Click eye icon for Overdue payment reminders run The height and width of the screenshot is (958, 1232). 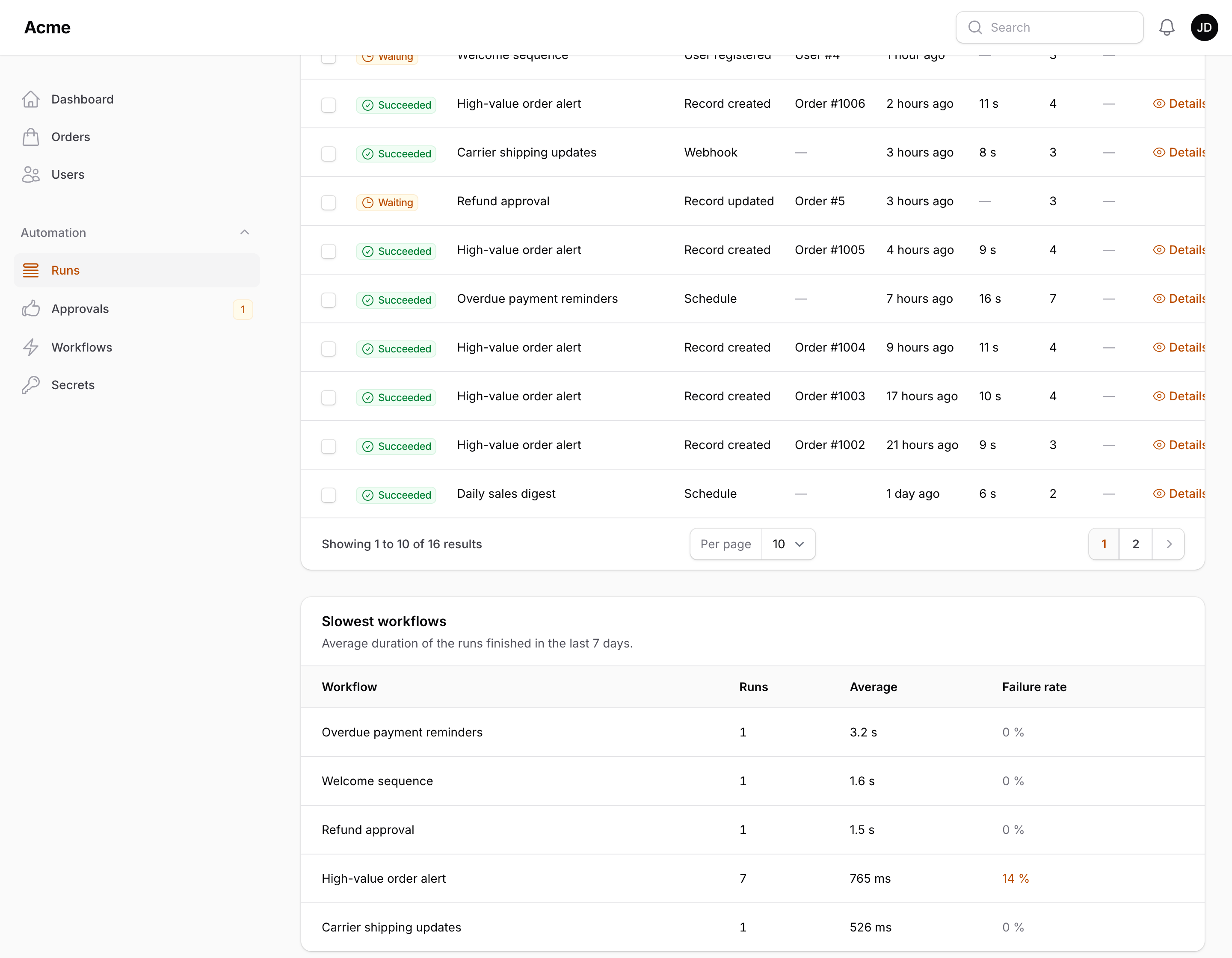(1159, 299)
